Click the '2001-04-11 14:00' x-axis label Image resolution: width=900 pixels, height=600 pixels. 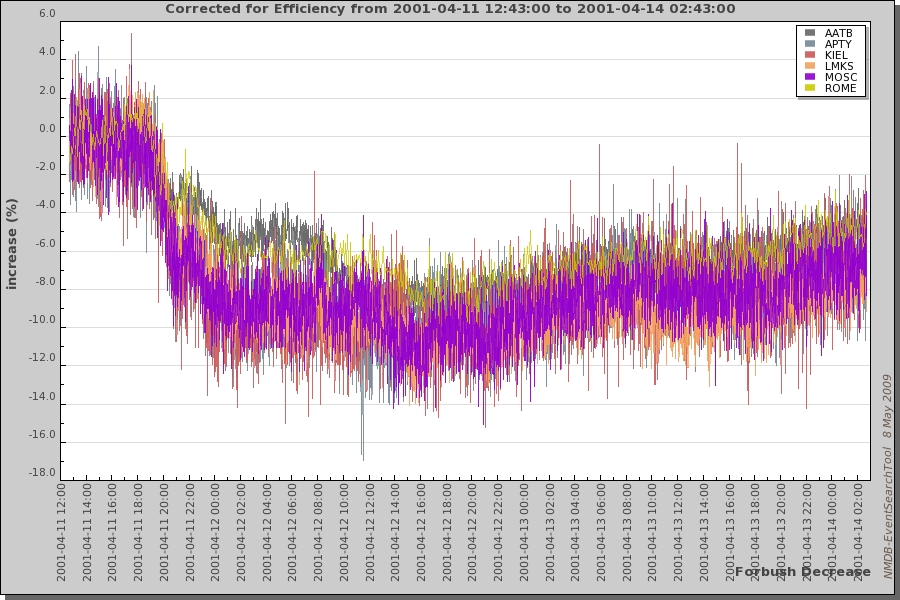pos(87,532)
